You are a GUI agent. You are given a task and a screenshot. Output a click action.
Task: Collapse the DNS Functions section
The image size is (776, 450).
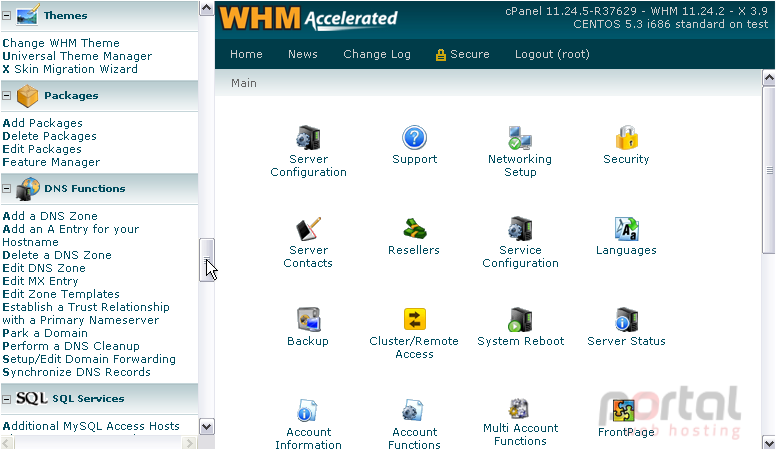6,189
